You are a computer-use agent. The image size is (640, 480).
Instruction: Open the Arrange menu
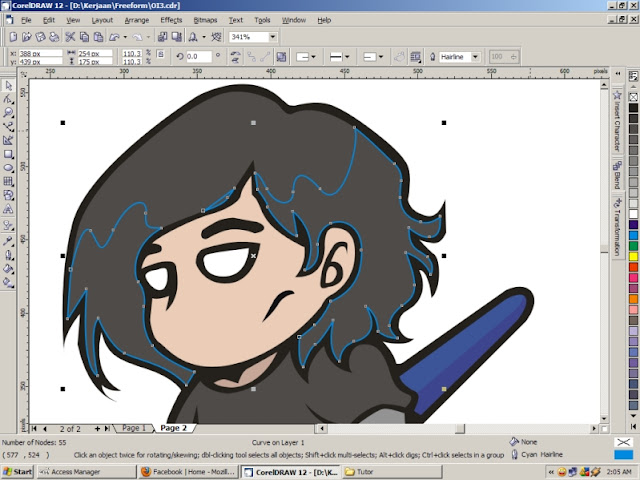pyautogui.click(x=137, y=20)
